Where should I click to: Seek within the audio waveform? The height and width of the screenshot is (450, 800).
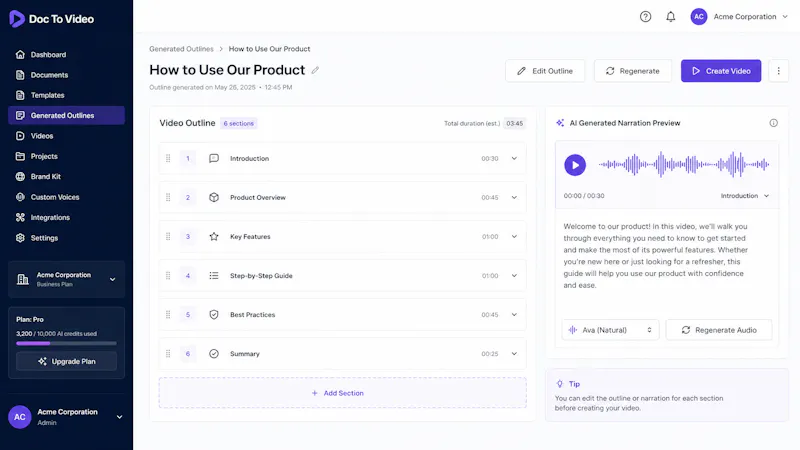[684, 165]
